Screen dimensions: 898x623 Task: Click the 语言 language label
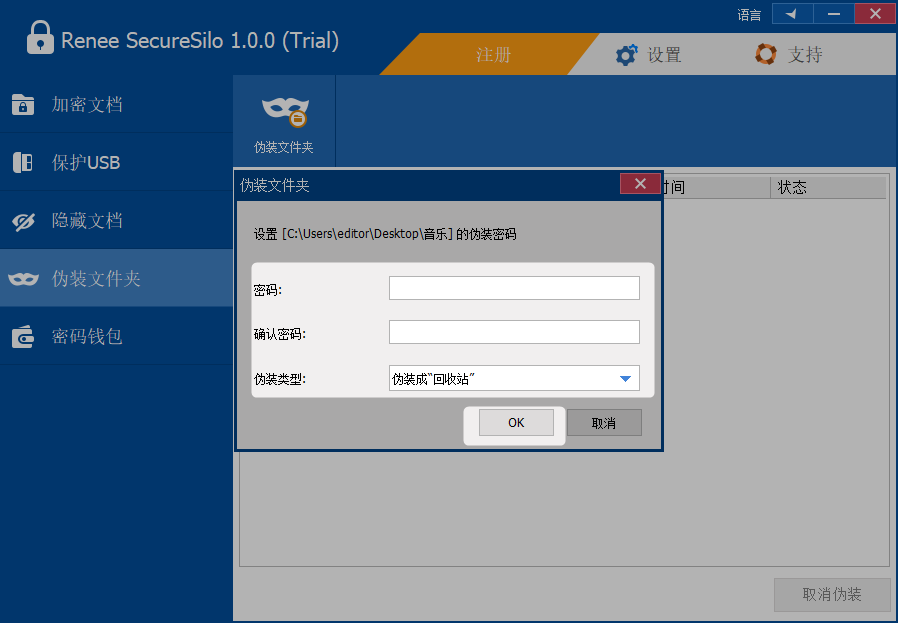pos(749,15)
